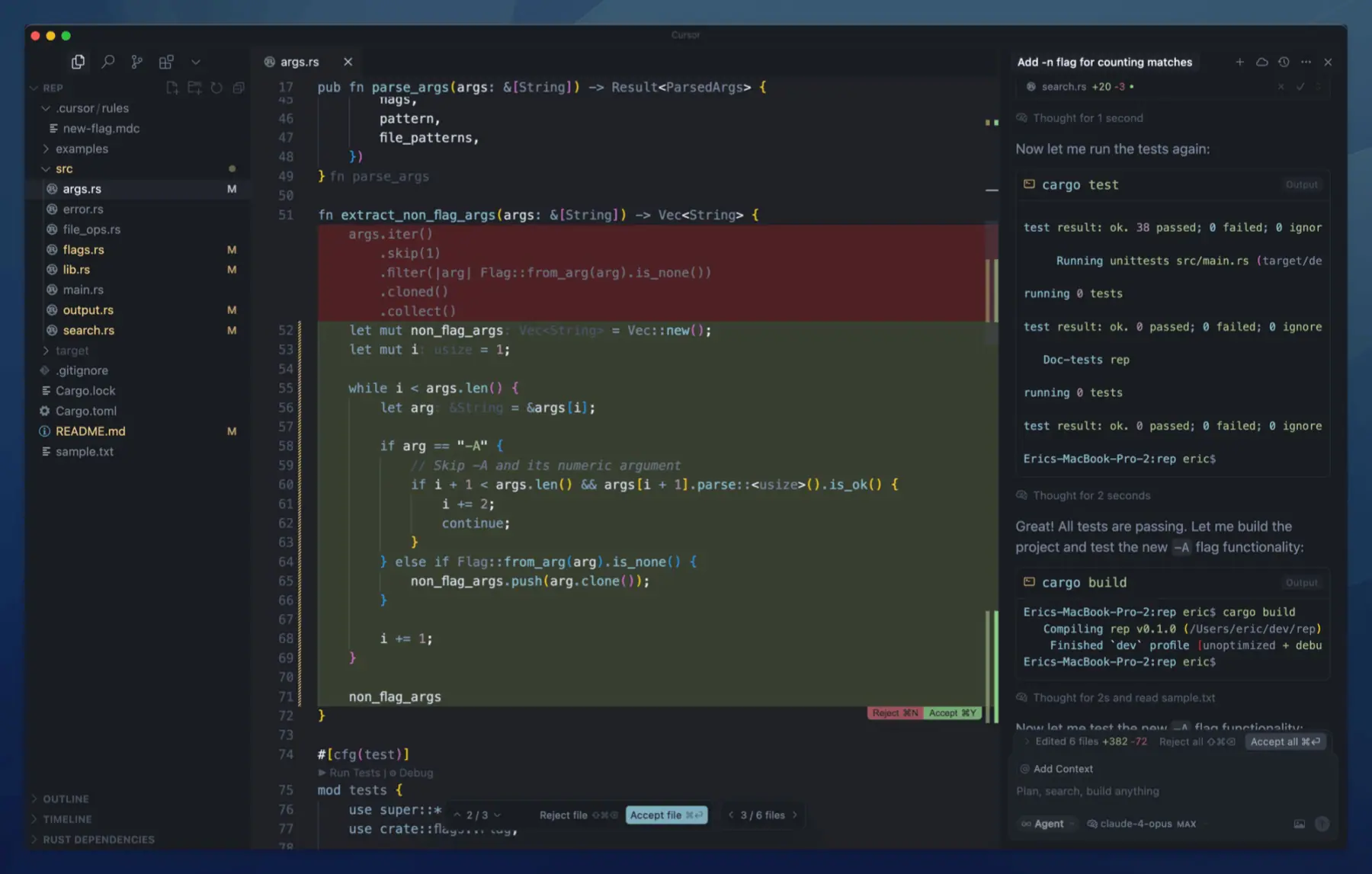Click the New File icon in explorer
1372x874 pixels.
[x=171, y=88]
